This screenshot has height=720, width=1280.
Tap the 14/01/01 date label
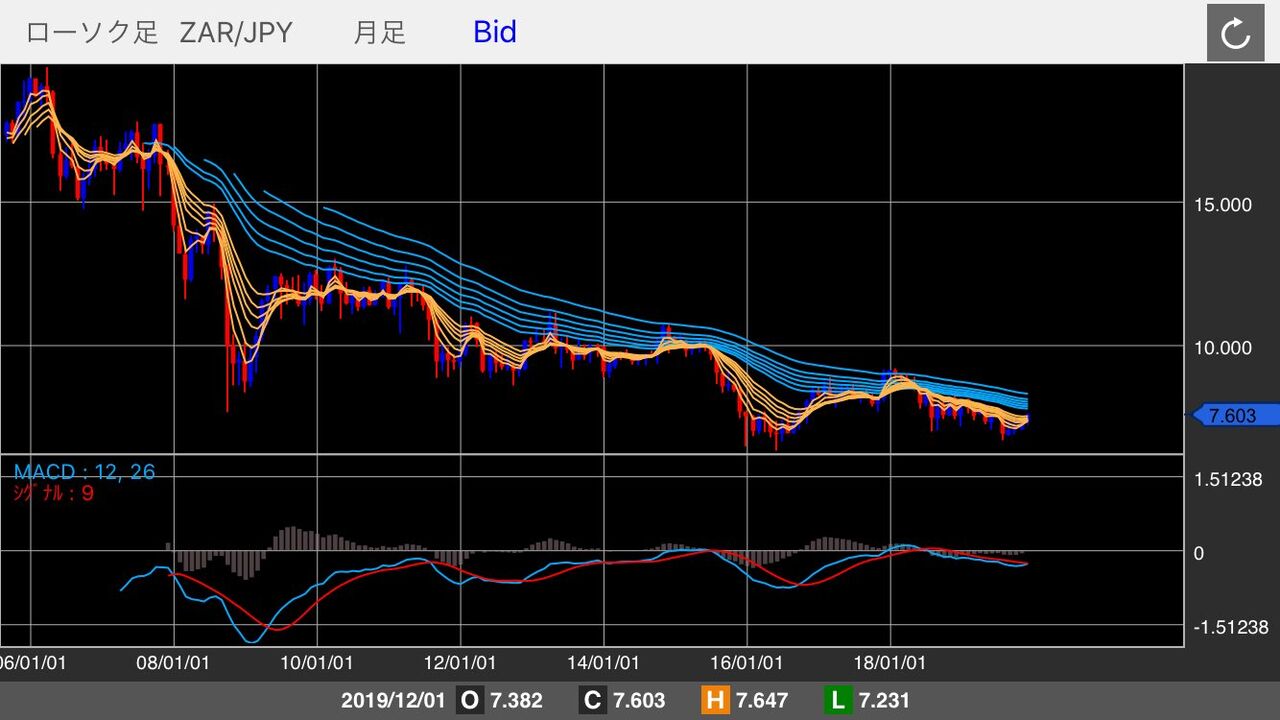pos(604,663)
